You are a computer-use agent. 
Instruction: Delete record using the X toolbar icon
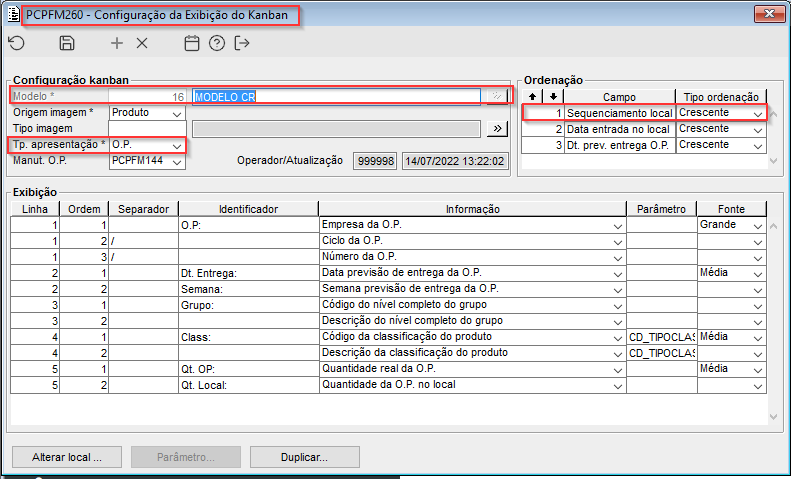pos(142,43)
